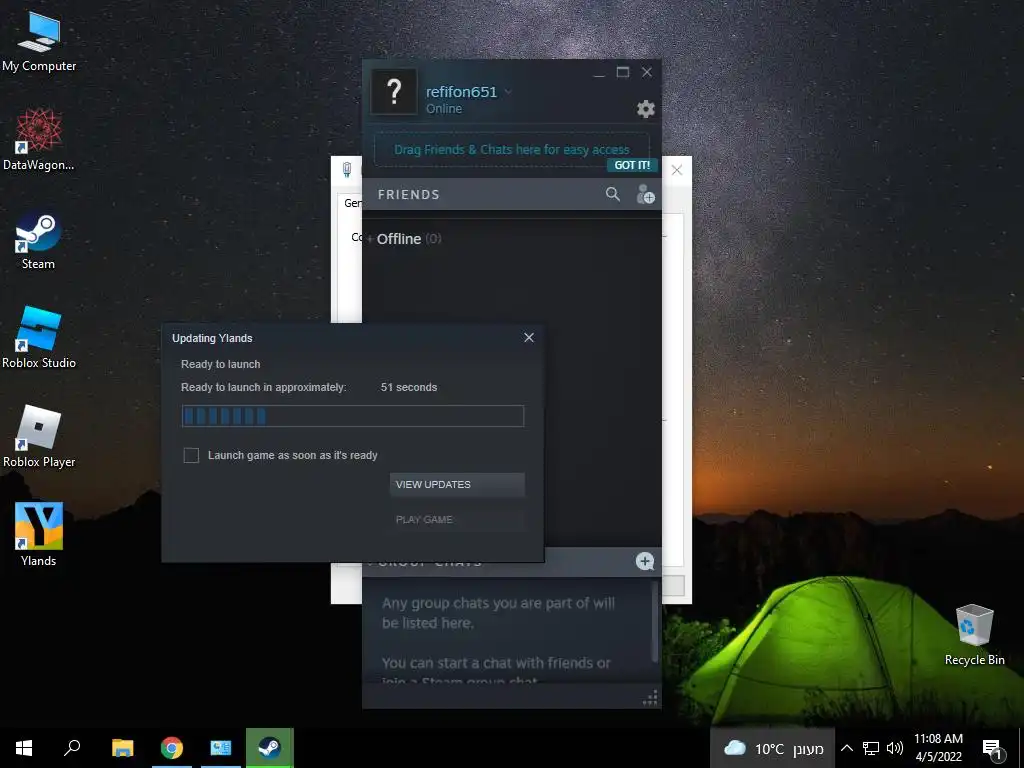Viewport: 1024px width, 768px height.
Task: Open the weather widget showing 10°C
Action: pyautogui.click(x=772, y=748)
